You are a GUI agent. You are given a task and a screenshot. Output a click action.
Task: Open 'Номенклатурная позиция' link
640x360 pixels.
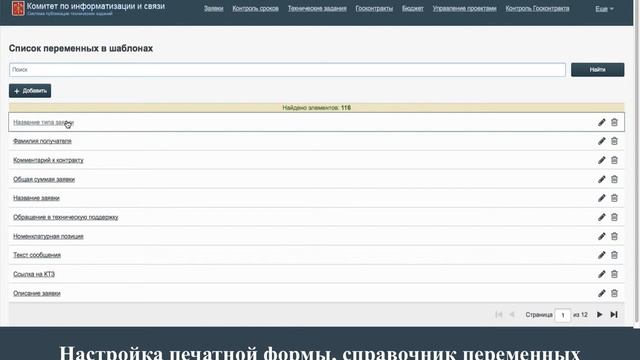(48, 236)
